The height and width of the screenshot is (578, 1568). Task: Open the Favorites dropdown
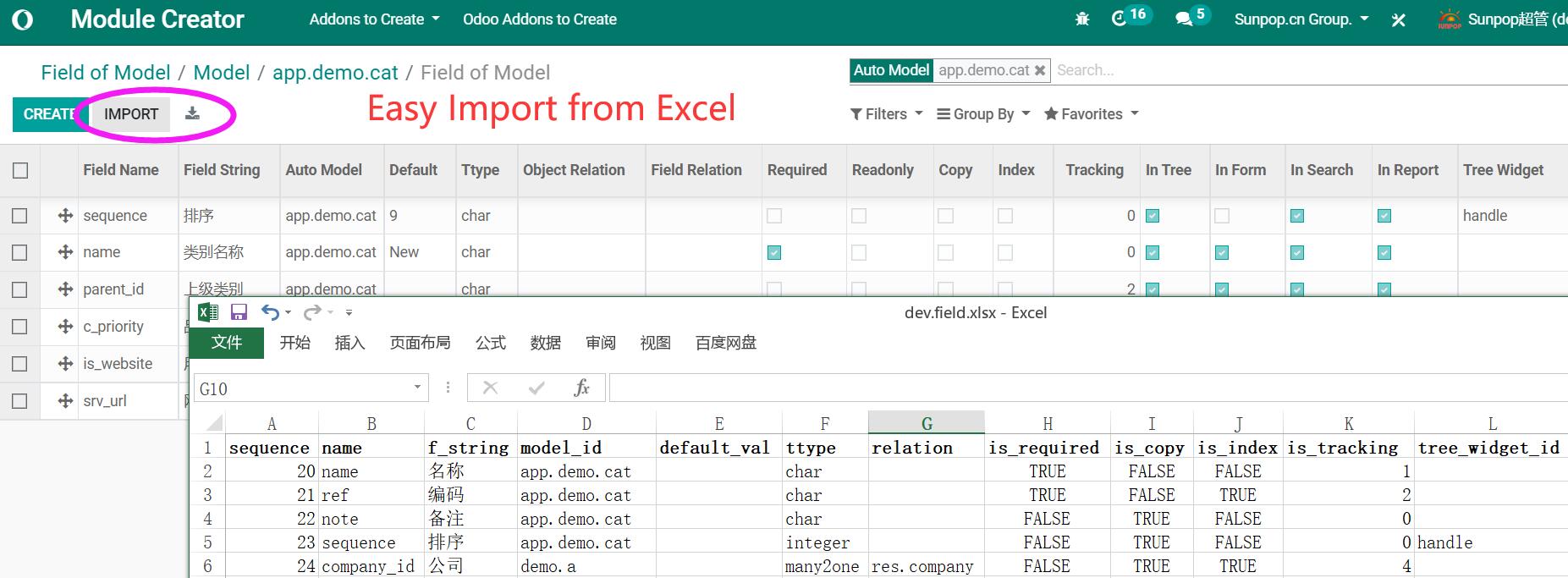[1092, 114]
